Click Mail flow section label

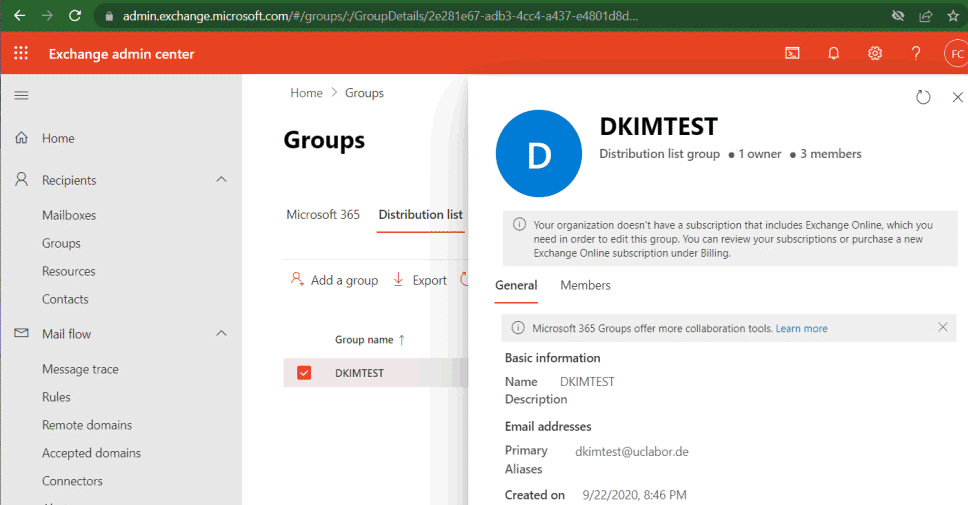point(67,334)
